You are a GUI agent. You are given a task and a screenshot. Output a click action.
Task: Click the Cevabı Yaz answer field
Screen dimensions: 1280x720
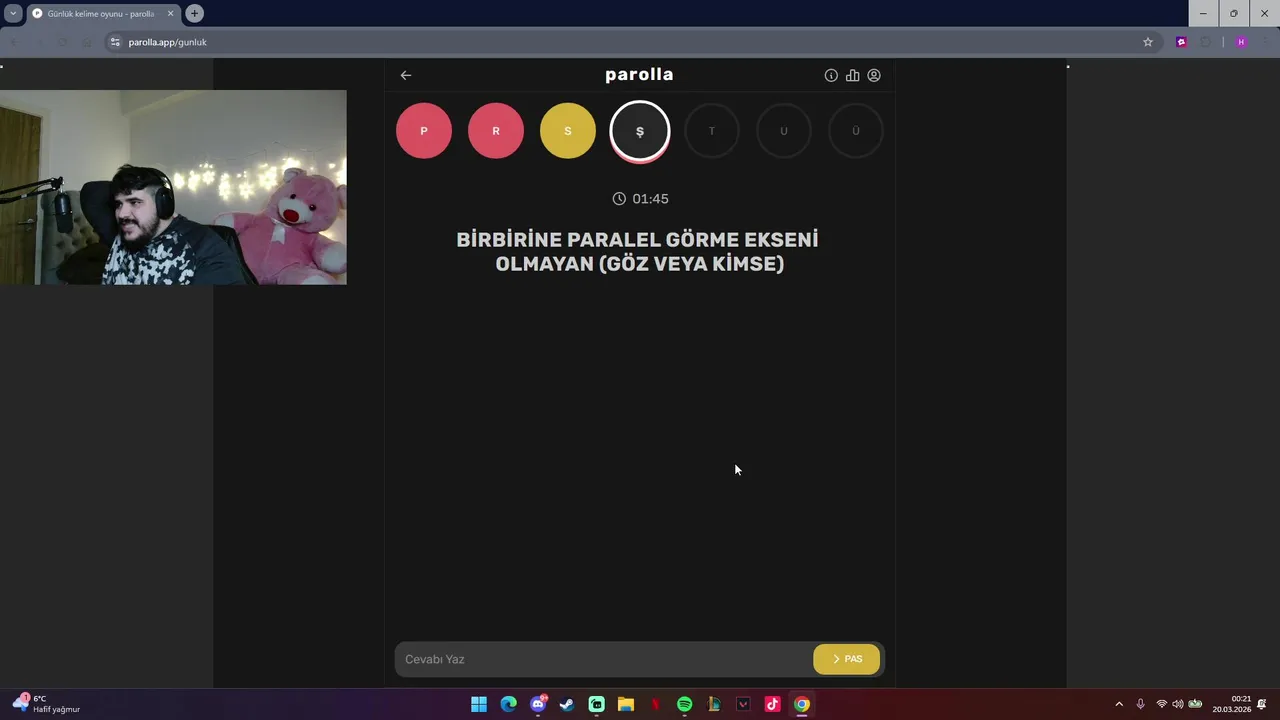604,659
